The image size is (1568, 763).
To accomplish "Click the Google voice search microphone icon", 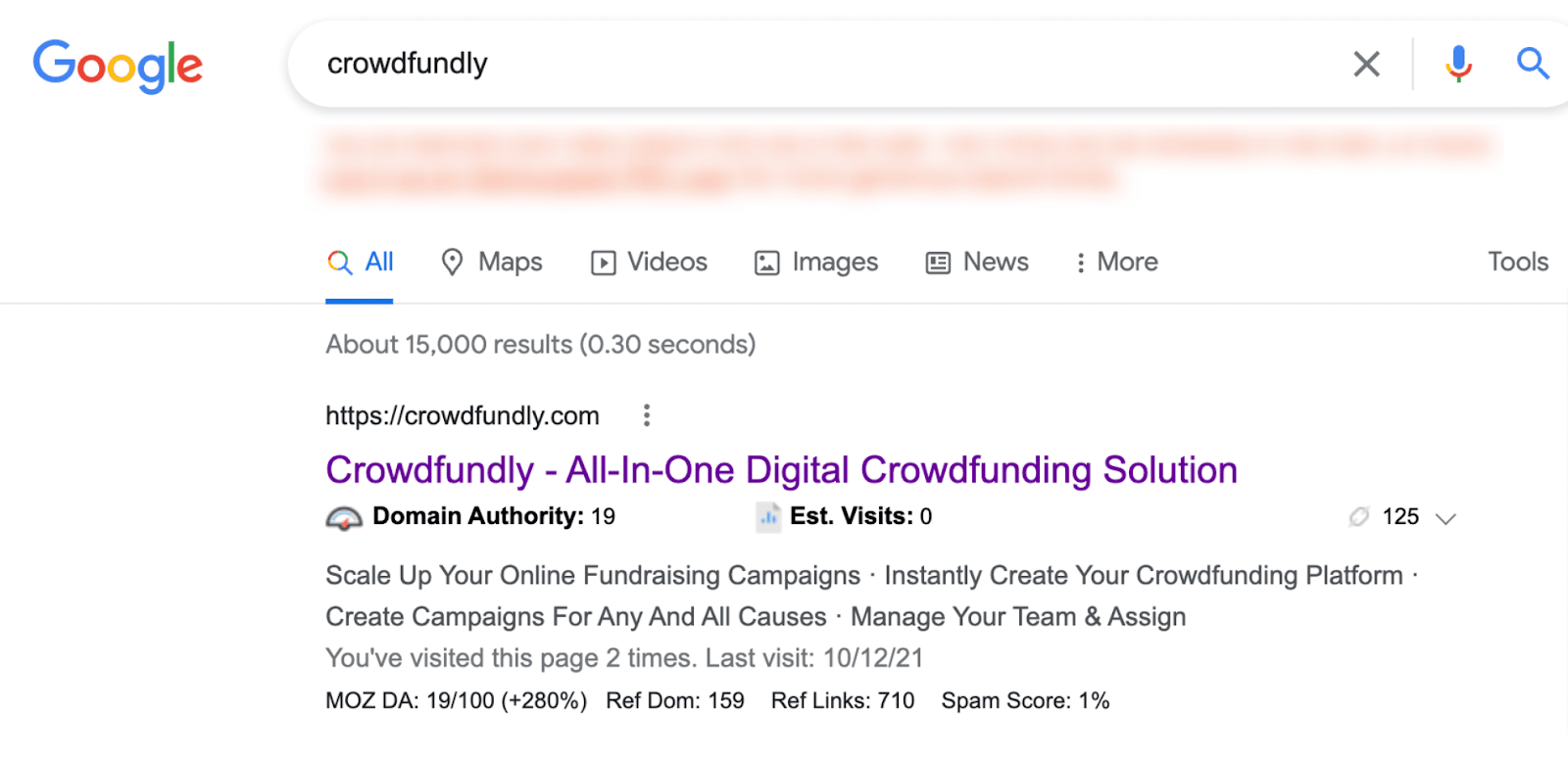I will (x=1457, y=63).
